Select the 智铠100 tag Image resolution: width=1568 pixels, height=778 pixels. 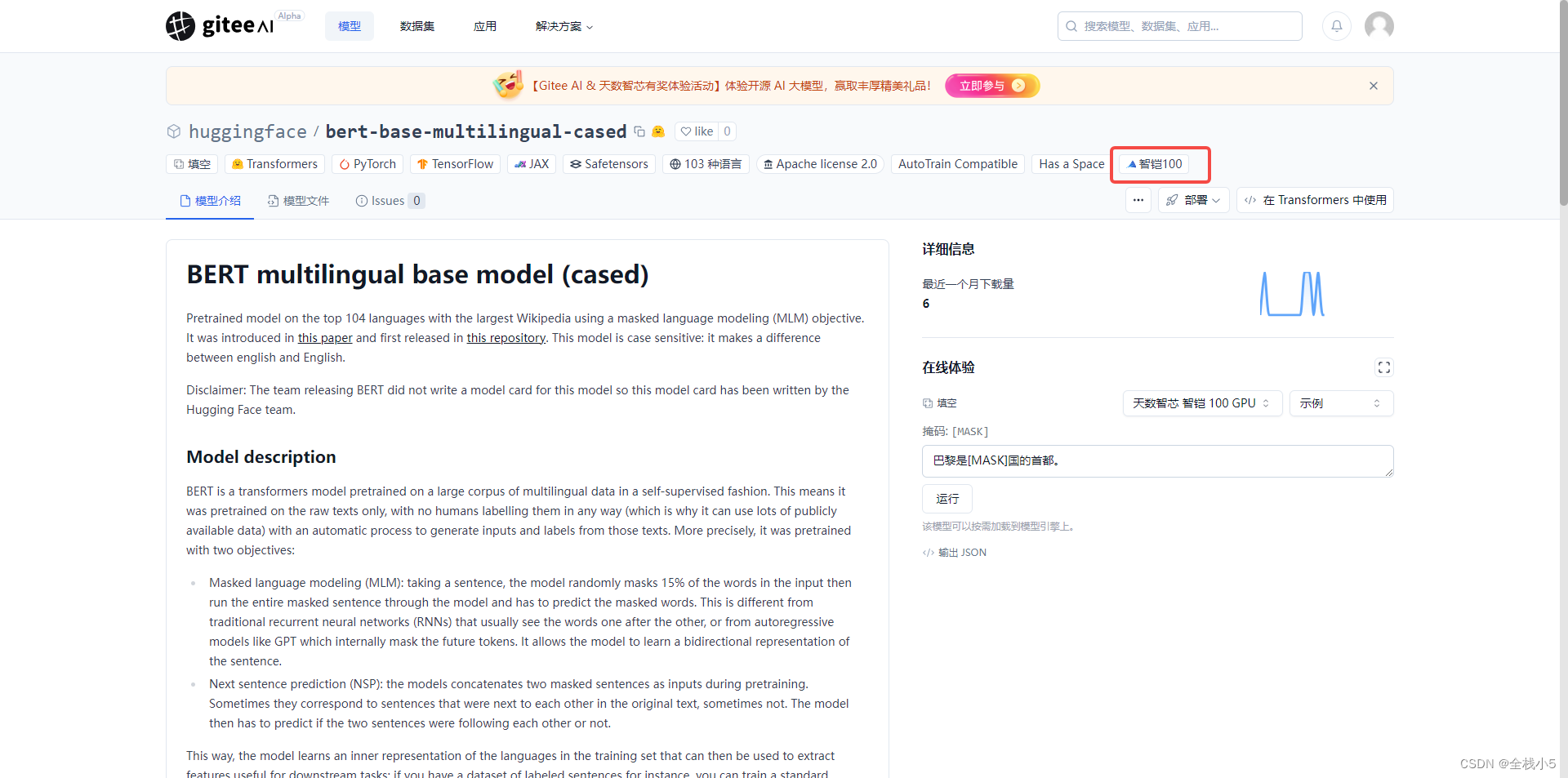(1155, 164)
